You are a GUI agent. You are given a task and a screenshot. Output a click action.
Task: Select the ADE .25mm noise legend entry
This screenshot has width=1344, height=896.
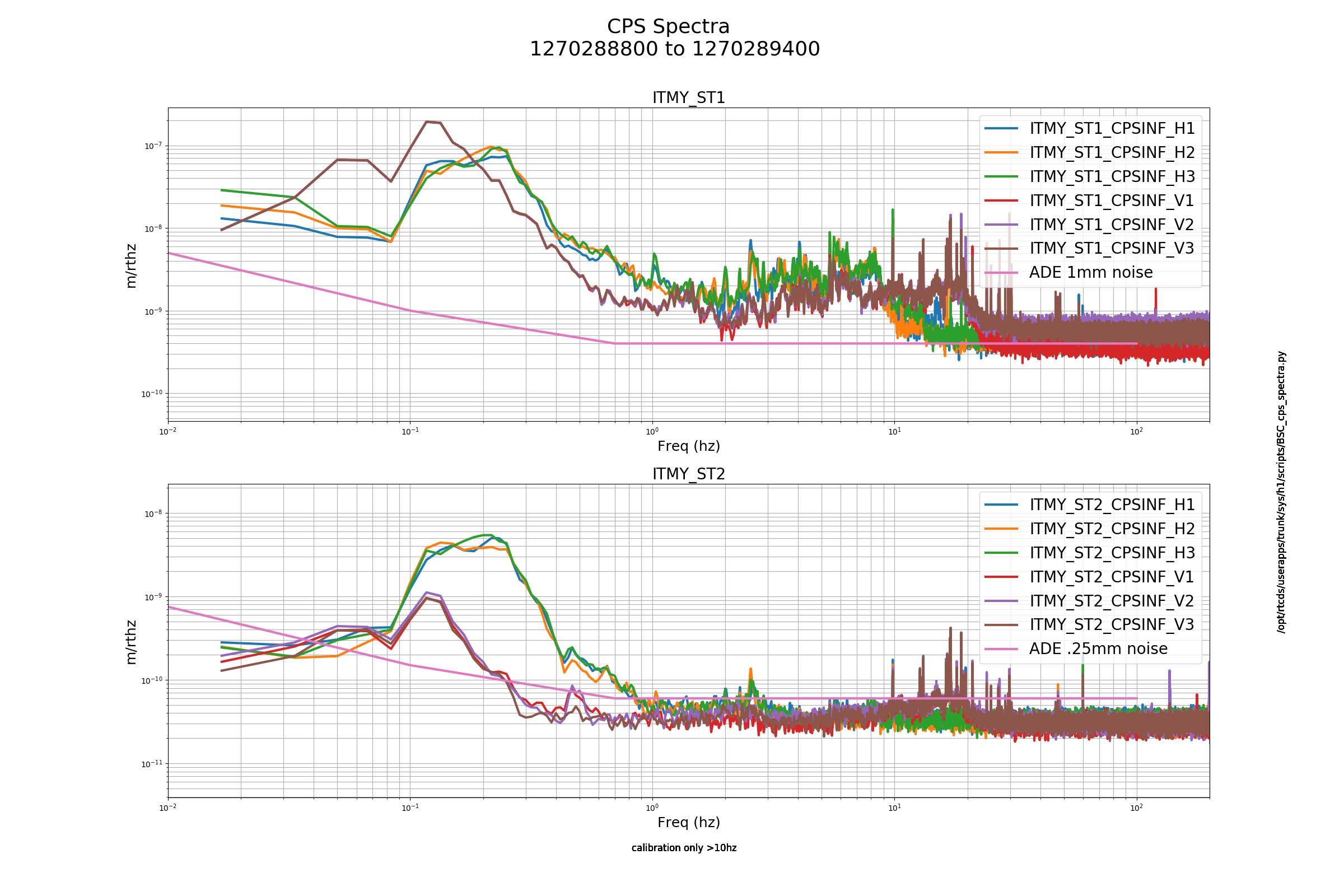click(1076, 648)
